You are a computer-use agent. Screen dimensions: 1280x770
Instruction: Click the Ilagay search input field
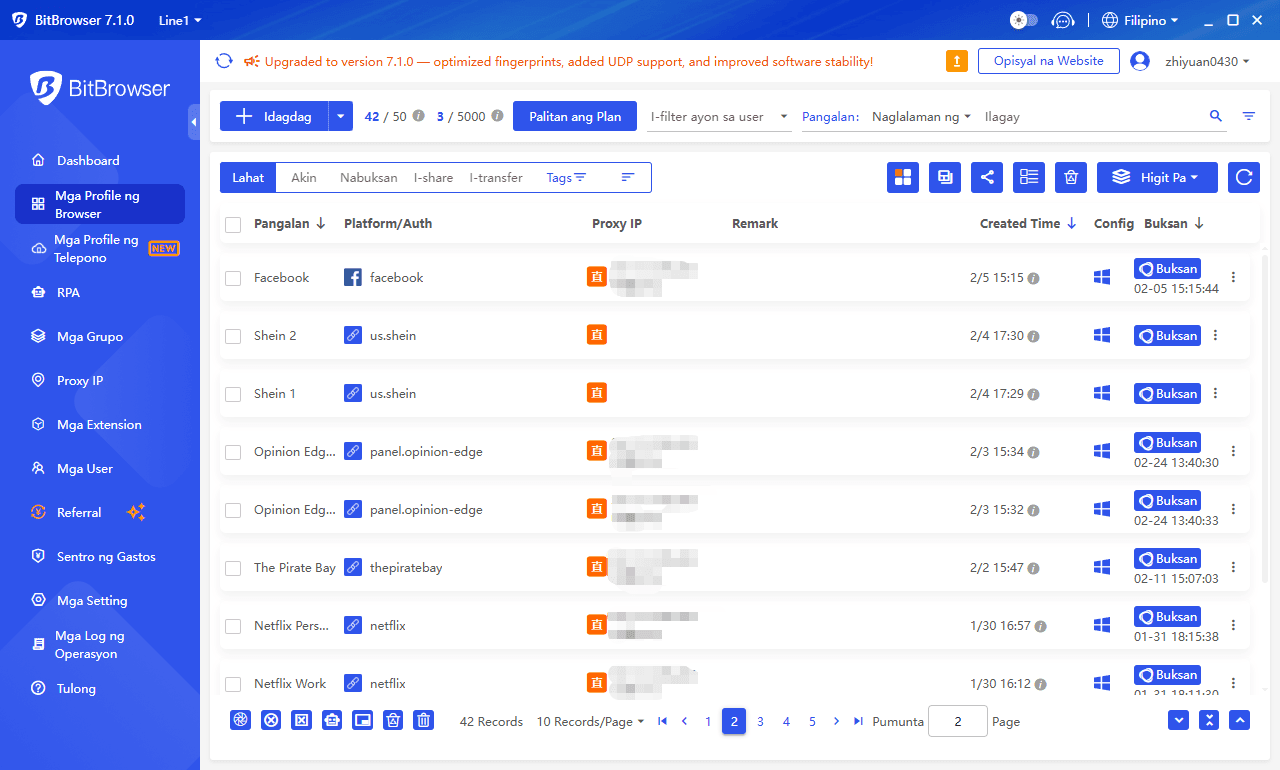(x=1090, y=116)
